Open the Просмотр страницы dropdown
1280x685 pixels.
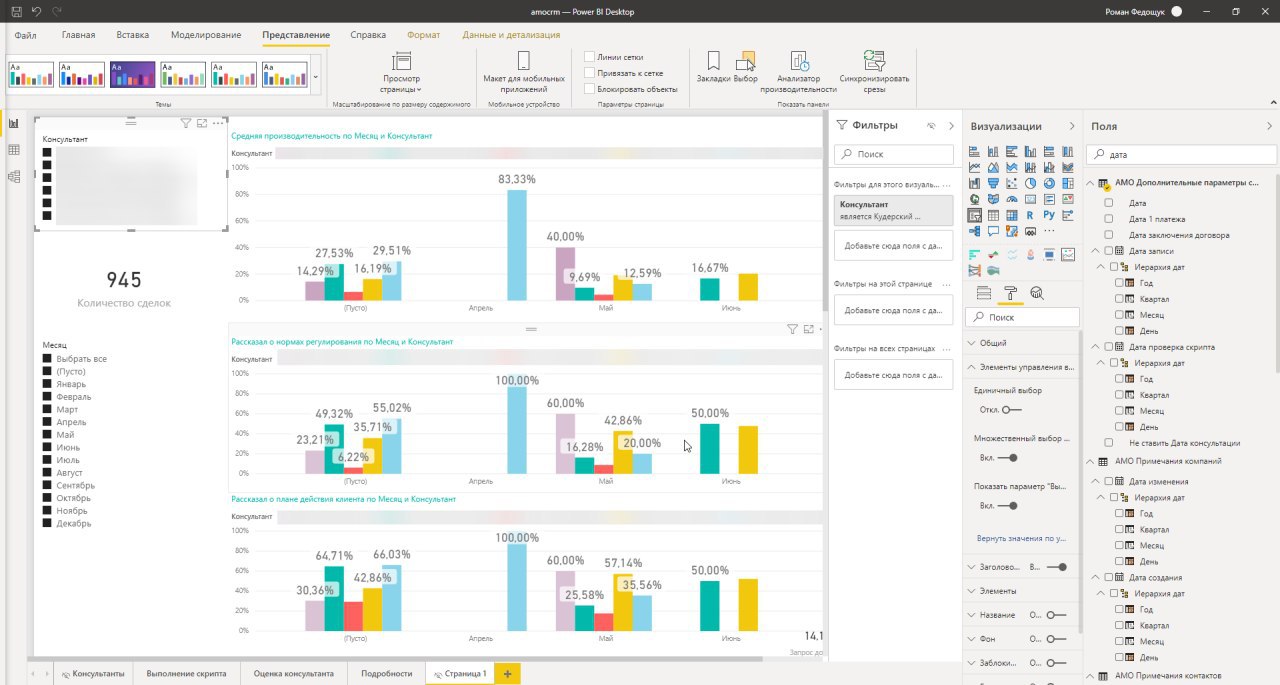401,70
